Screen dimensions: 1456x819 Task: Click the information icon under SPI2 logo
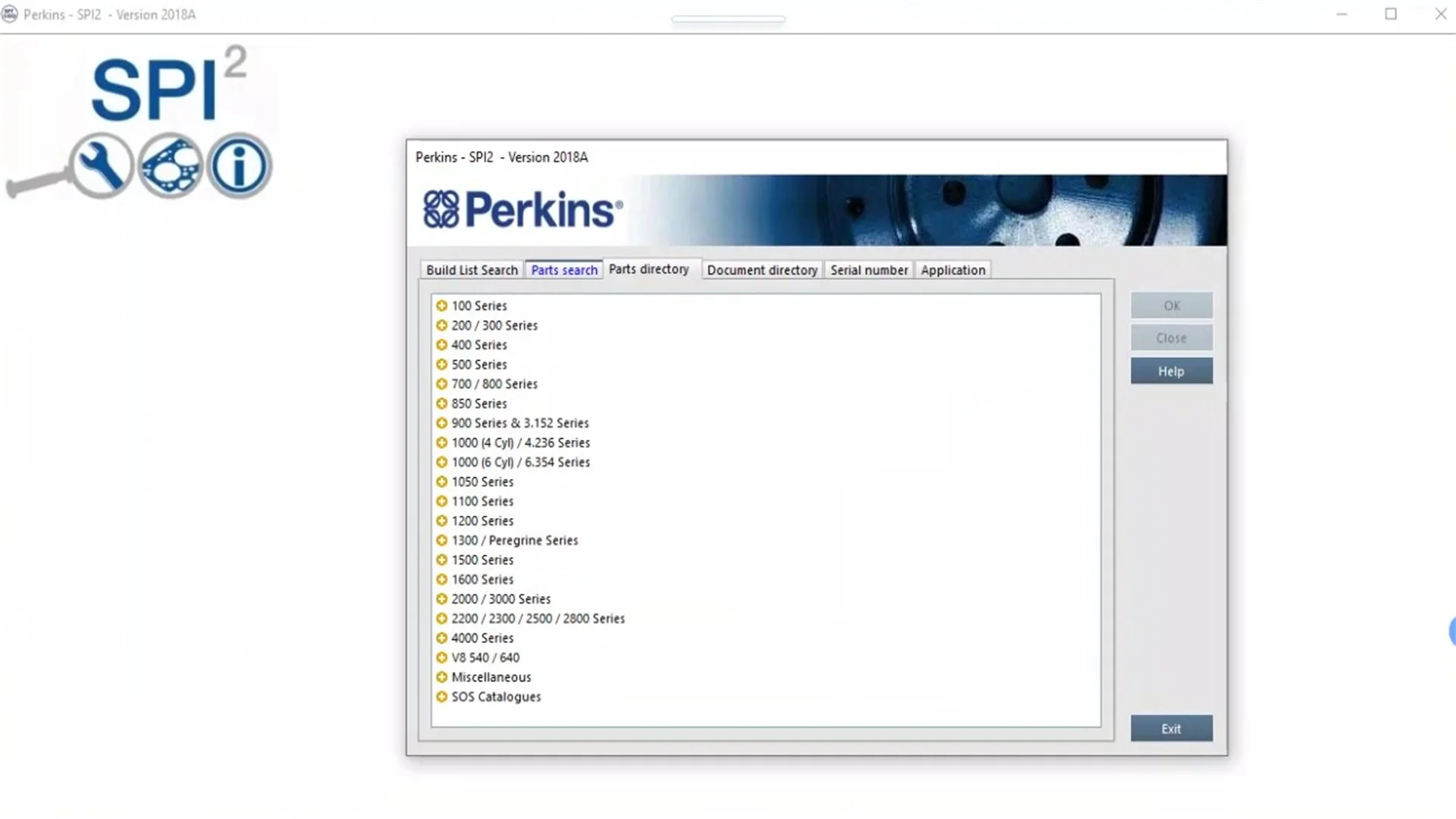[240, 165]
